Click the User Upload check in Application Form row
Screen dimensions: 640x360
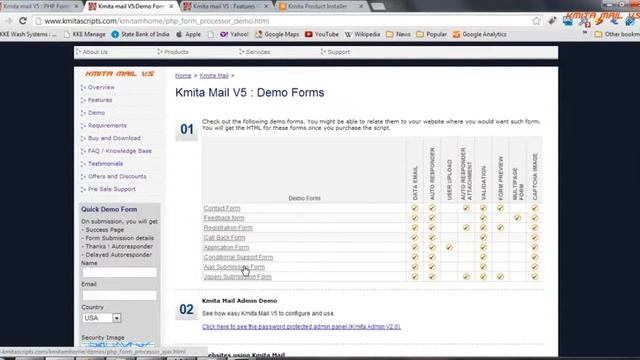coord(449,247)
